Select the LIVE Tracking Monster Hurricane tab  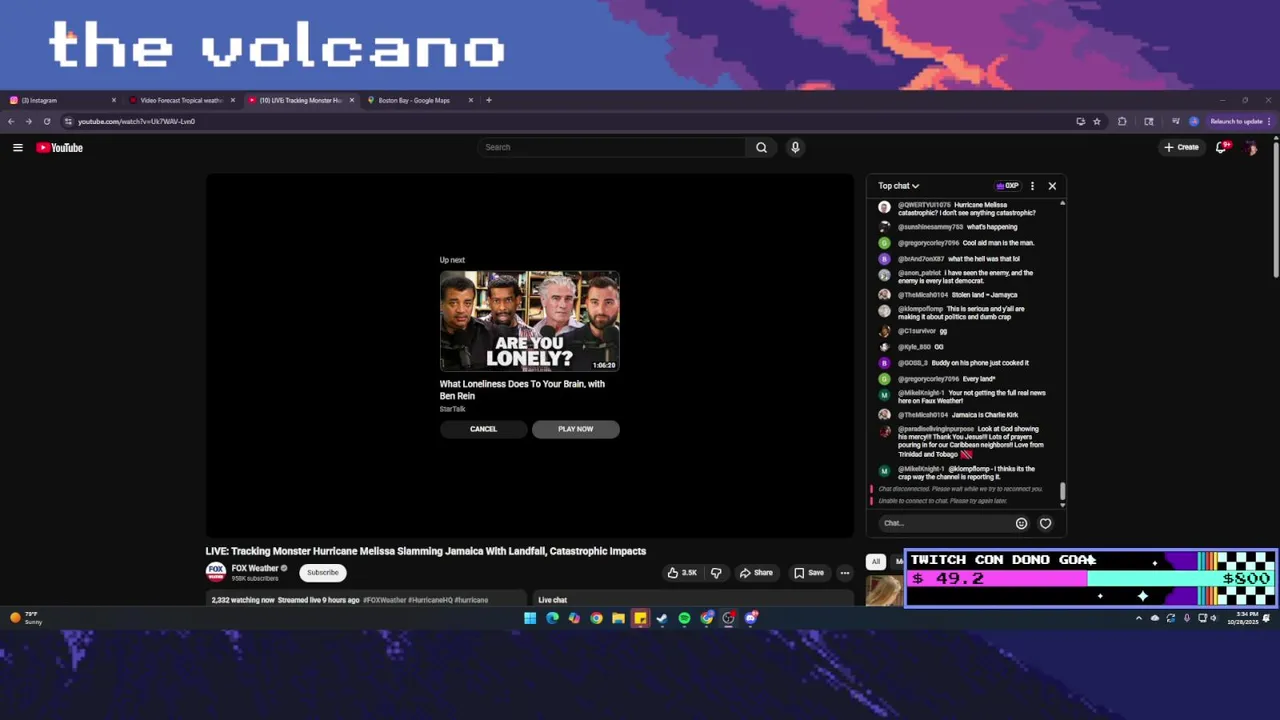tap(299, 100)
